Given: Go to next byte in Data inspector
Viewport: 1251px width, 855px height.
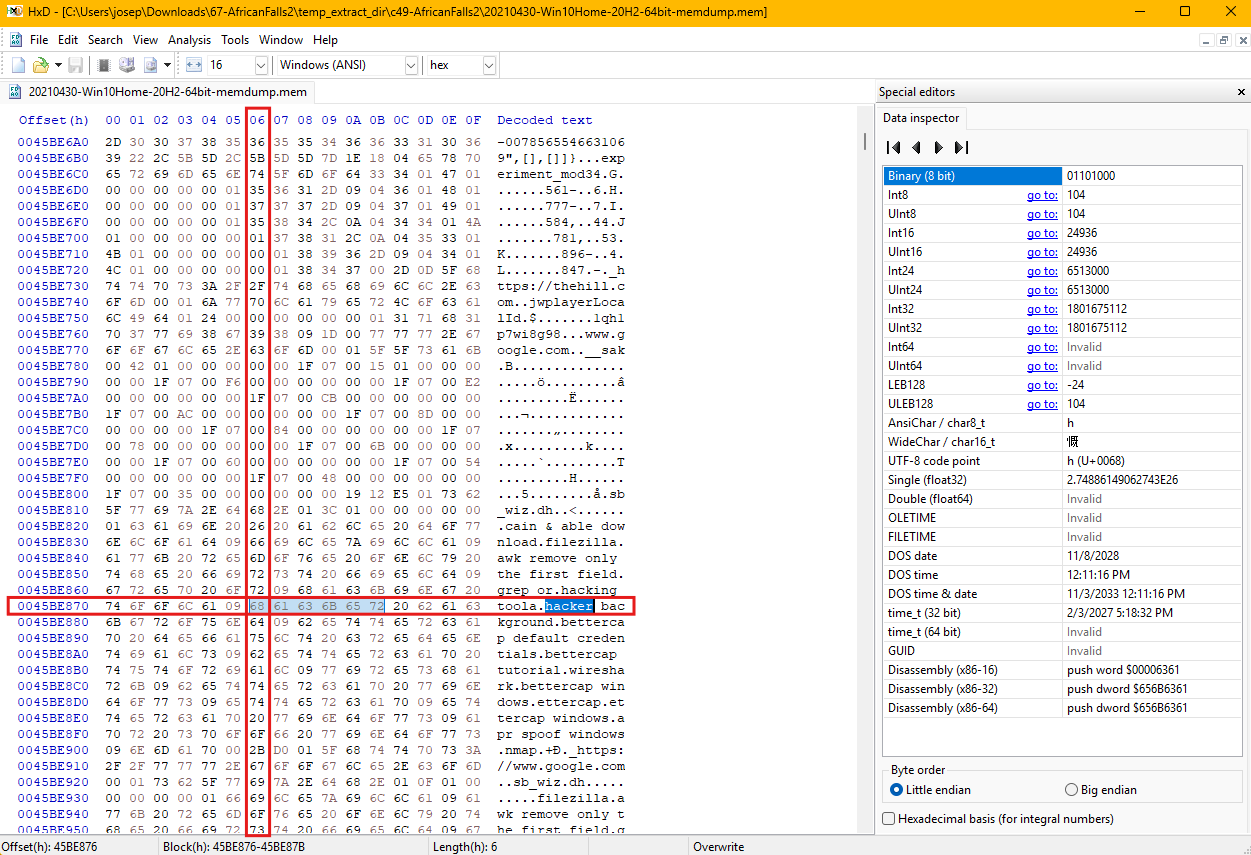Looking at the screenshot, I should click(x=938, y=147).
